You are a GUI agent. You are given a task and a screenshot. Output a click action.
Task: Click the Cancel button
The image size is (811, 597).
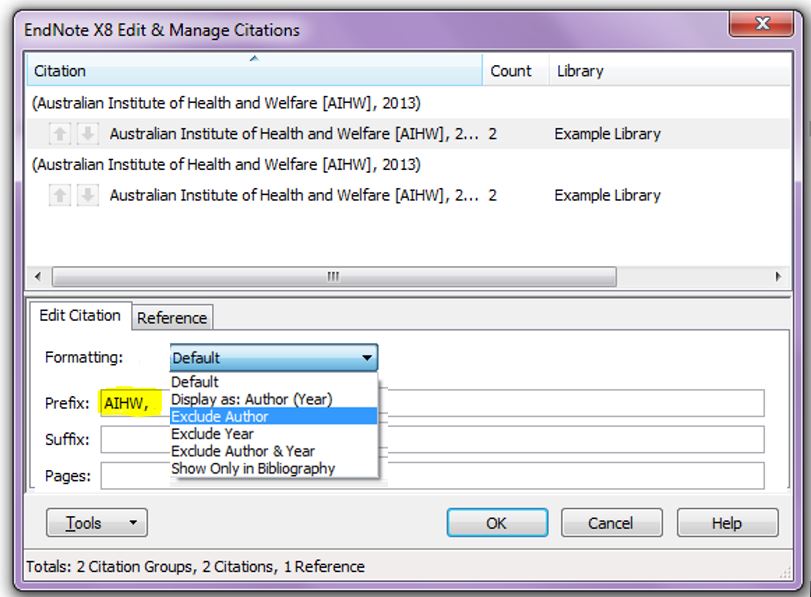[x=611, y=523]
